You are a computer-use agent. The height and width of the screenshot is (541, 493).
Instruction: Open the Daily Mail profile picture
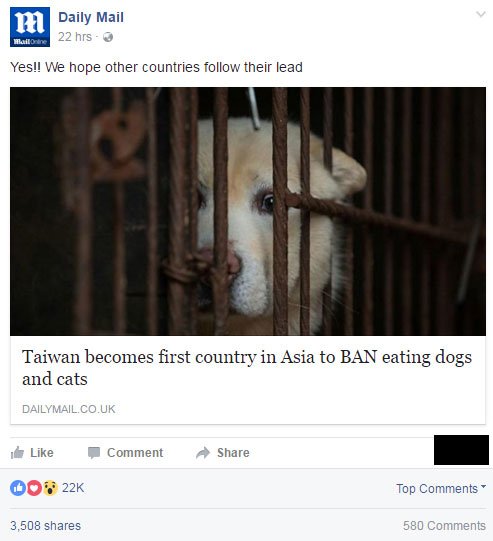(30, 27)
